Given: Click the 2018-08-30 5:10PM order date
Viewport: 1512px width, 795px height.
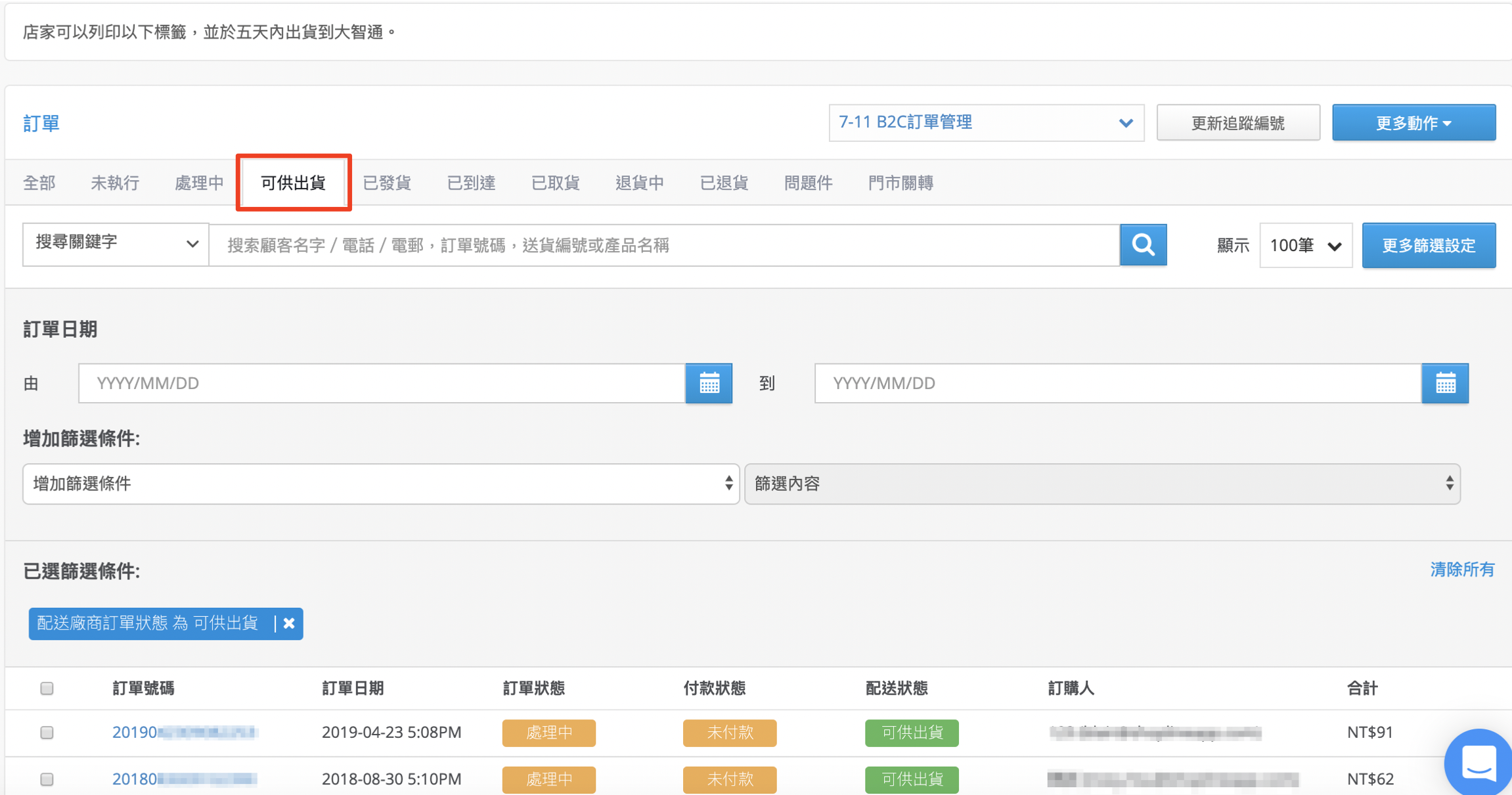Looking at the screenshot, I should click(x=391, y=779).
